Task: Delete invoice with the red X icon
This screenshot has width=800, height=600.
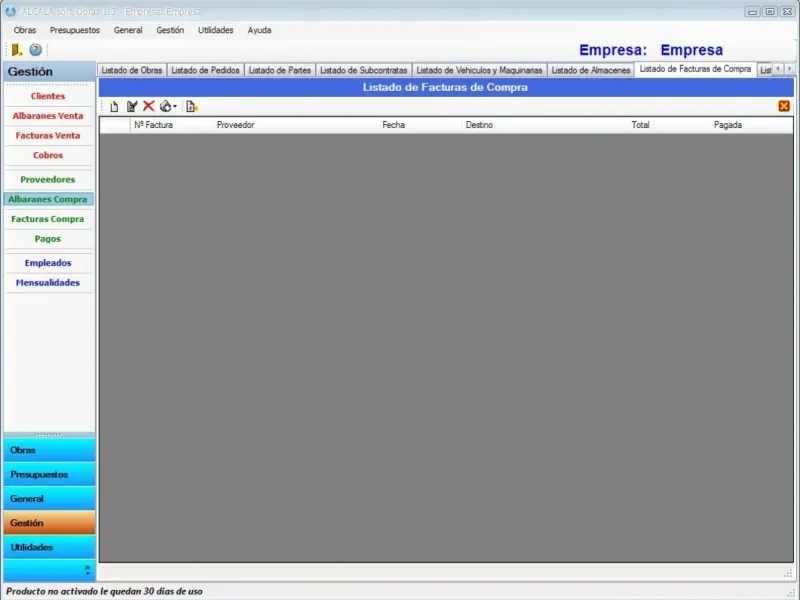Action: (148, 106)
